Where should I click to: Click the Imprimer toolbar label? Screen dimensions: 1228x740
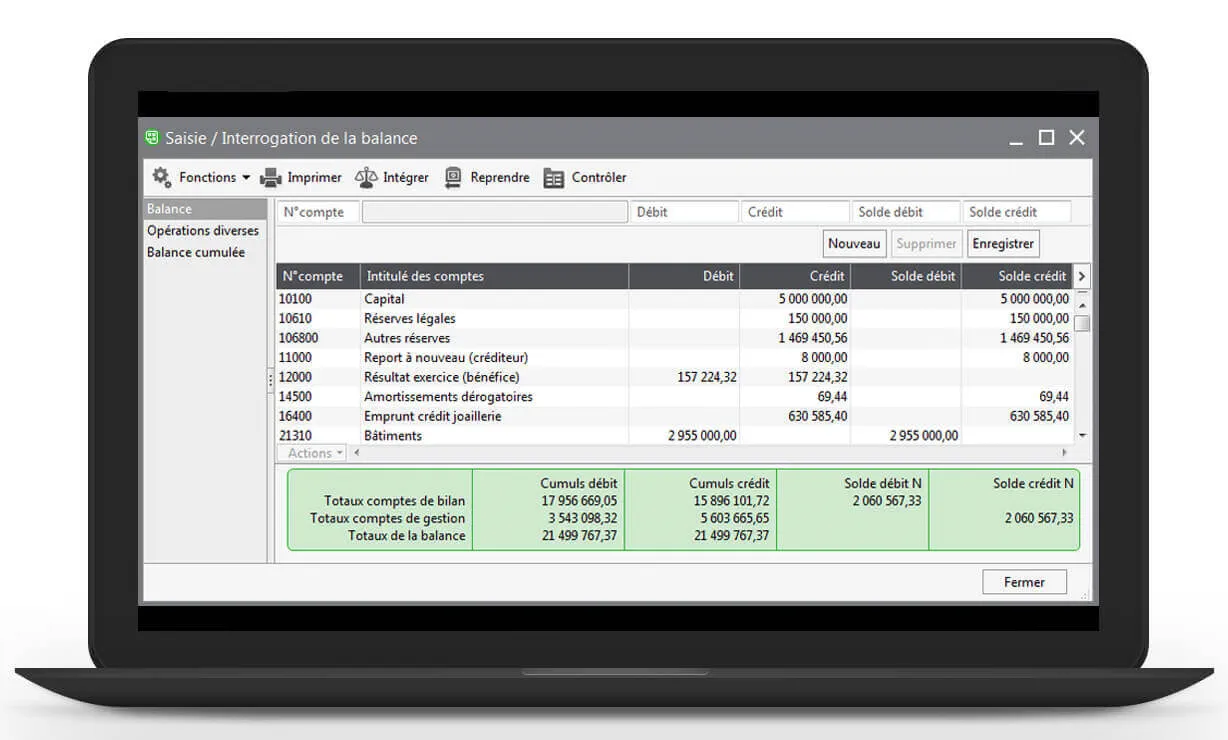[314, 178]
